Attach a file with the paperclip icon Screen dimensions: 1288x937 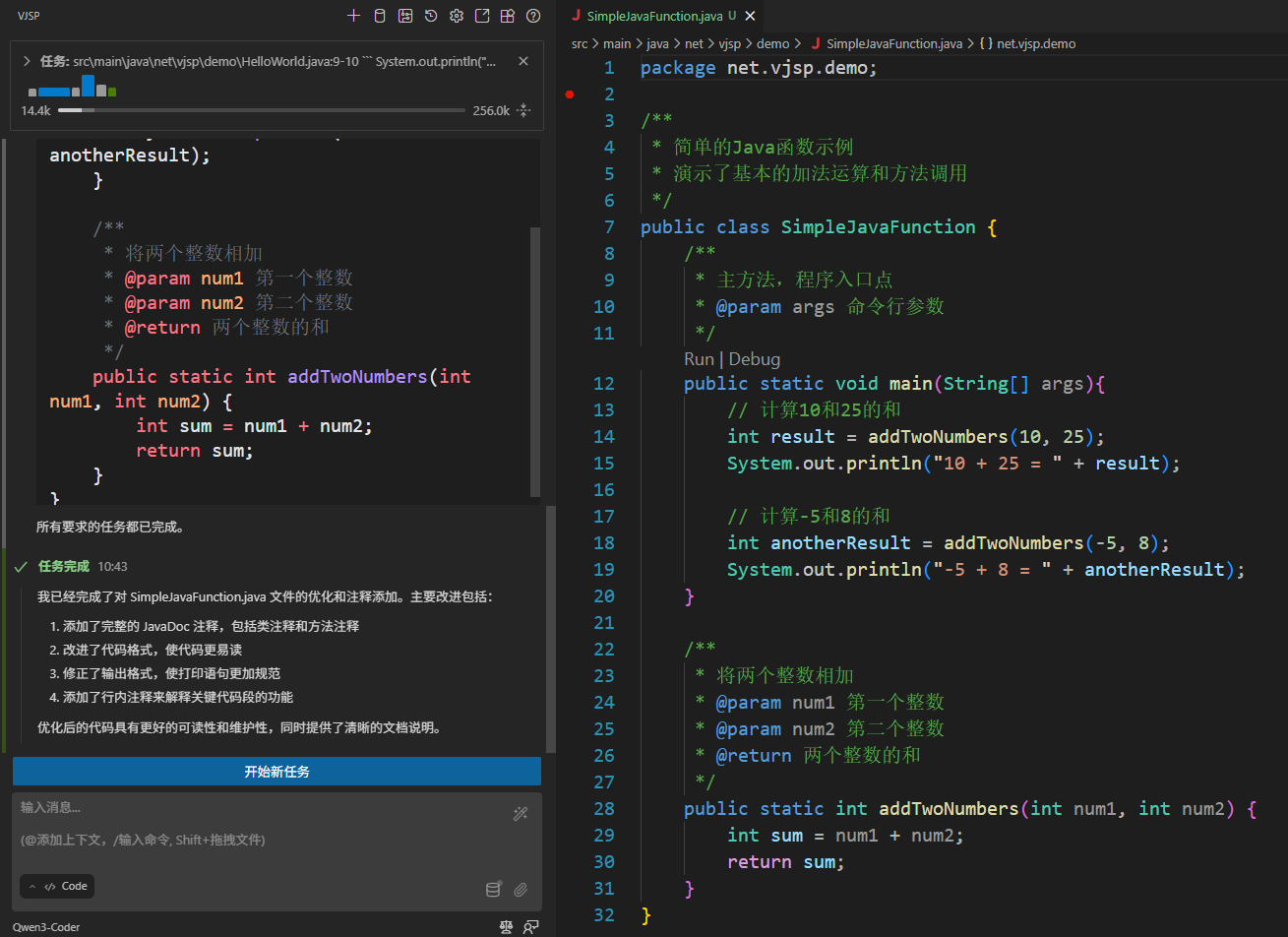point(521,889)
